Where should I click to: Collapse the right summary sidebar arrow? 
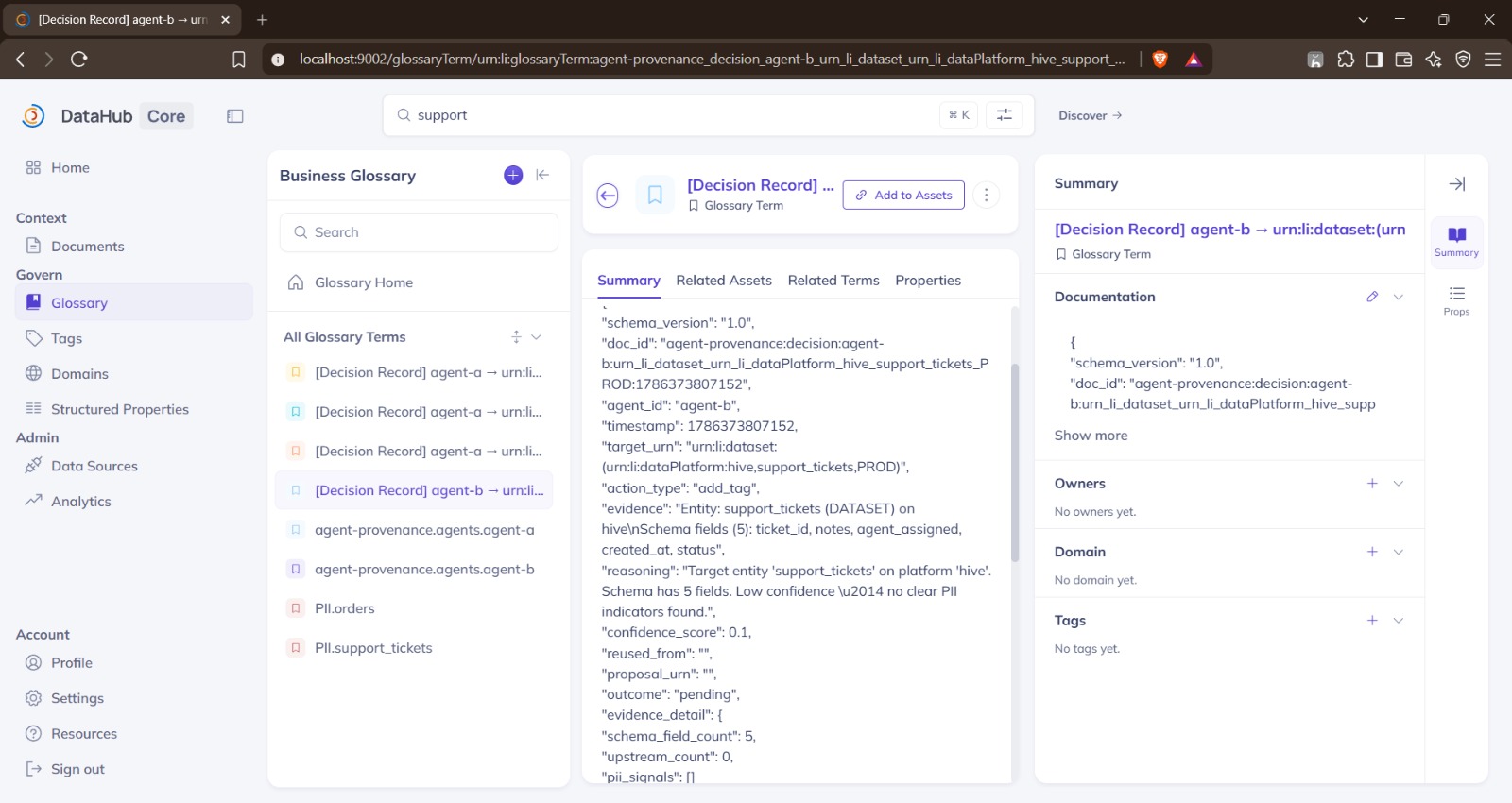1457,183
